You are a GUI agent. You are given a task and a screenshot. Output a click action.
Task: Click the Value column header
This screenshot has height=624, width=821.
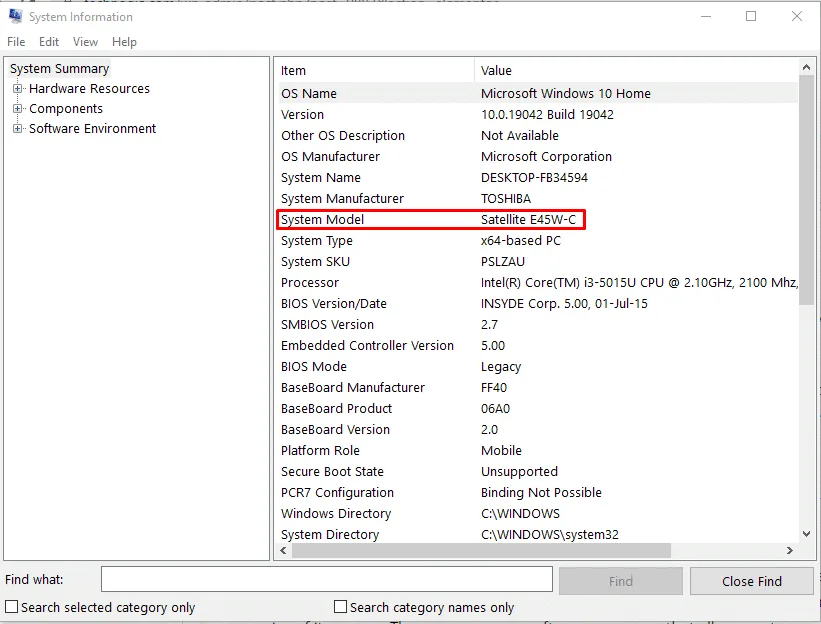[636, 71]
